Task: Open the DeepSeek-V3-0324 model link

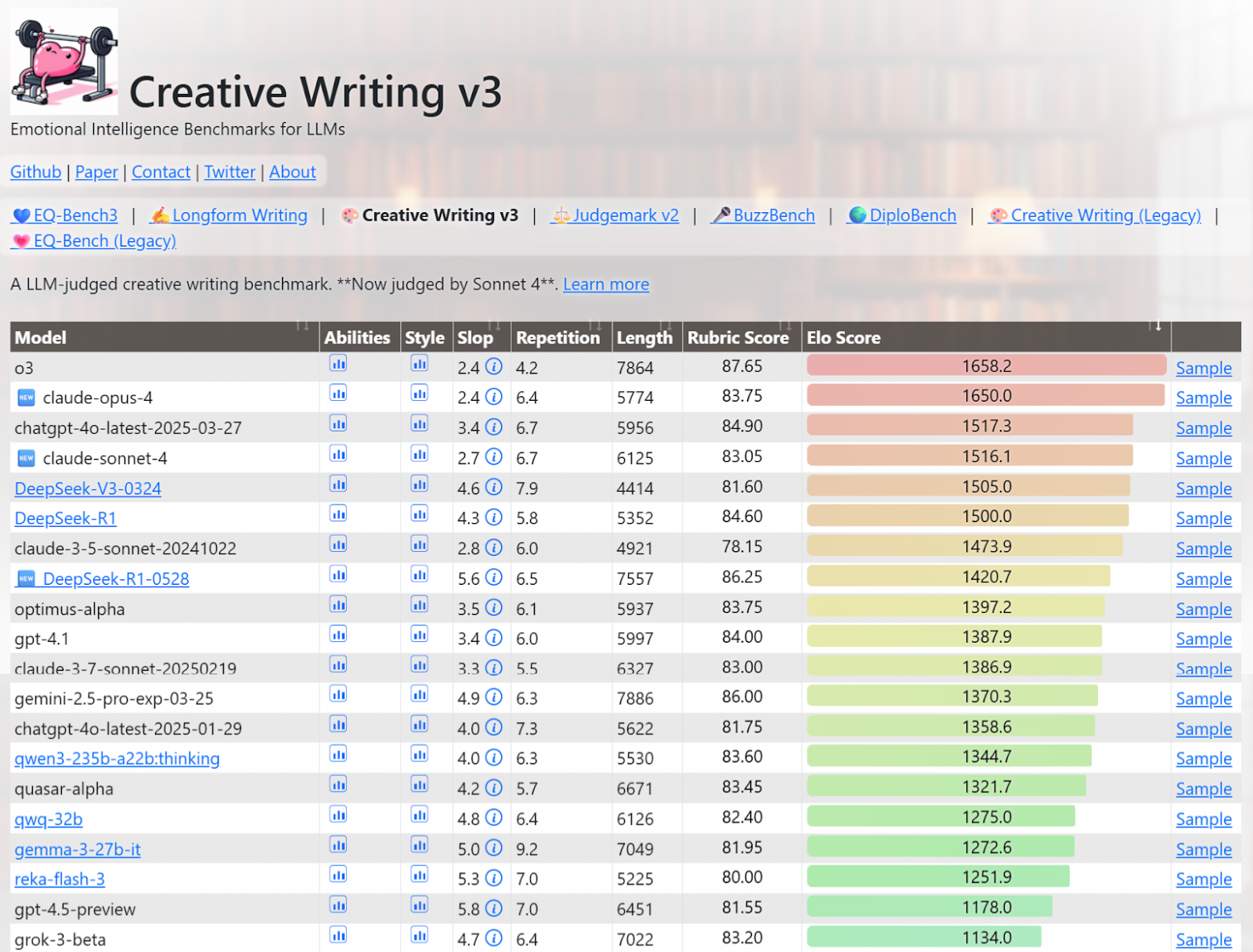Action: [88, 488]
